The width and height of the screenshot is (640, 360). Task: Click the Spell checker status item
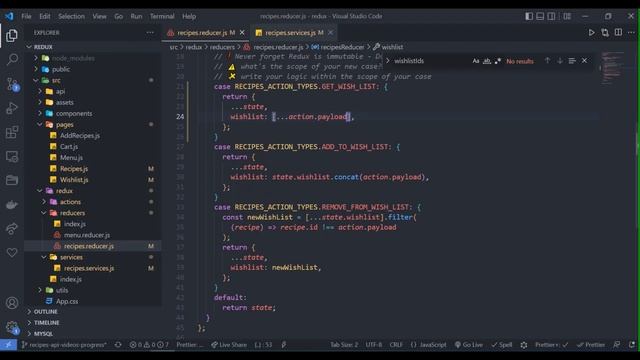coord(502,345)
